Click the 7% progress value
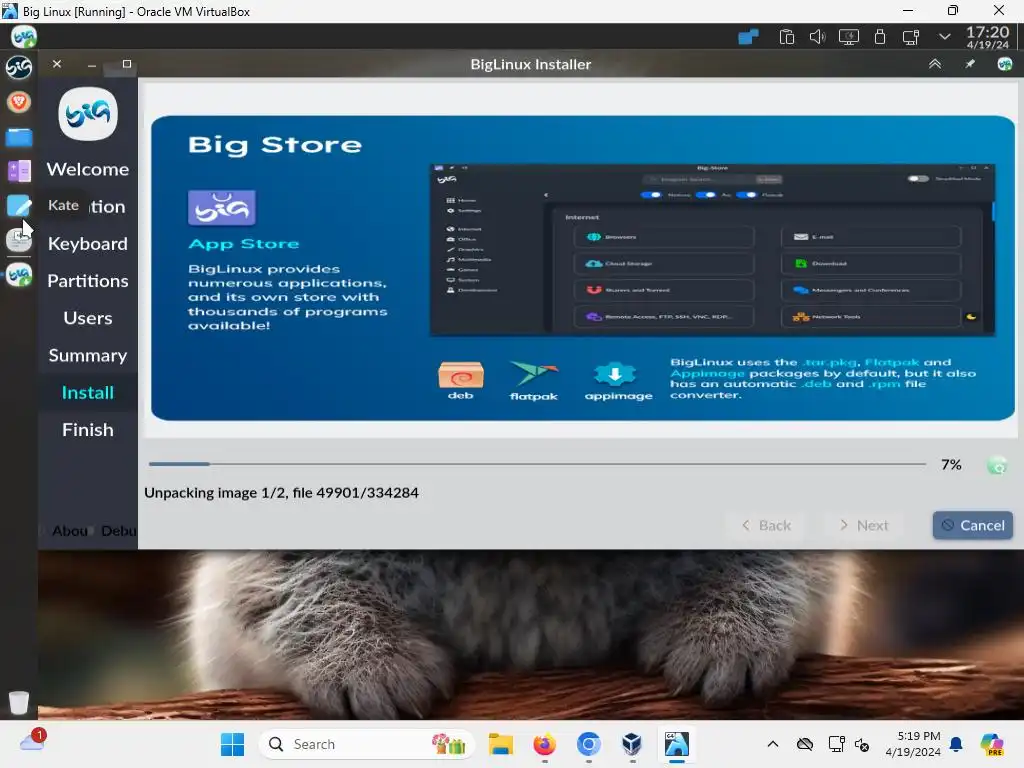The width and height of the screenshot is (1024, 768). (951, 464)
